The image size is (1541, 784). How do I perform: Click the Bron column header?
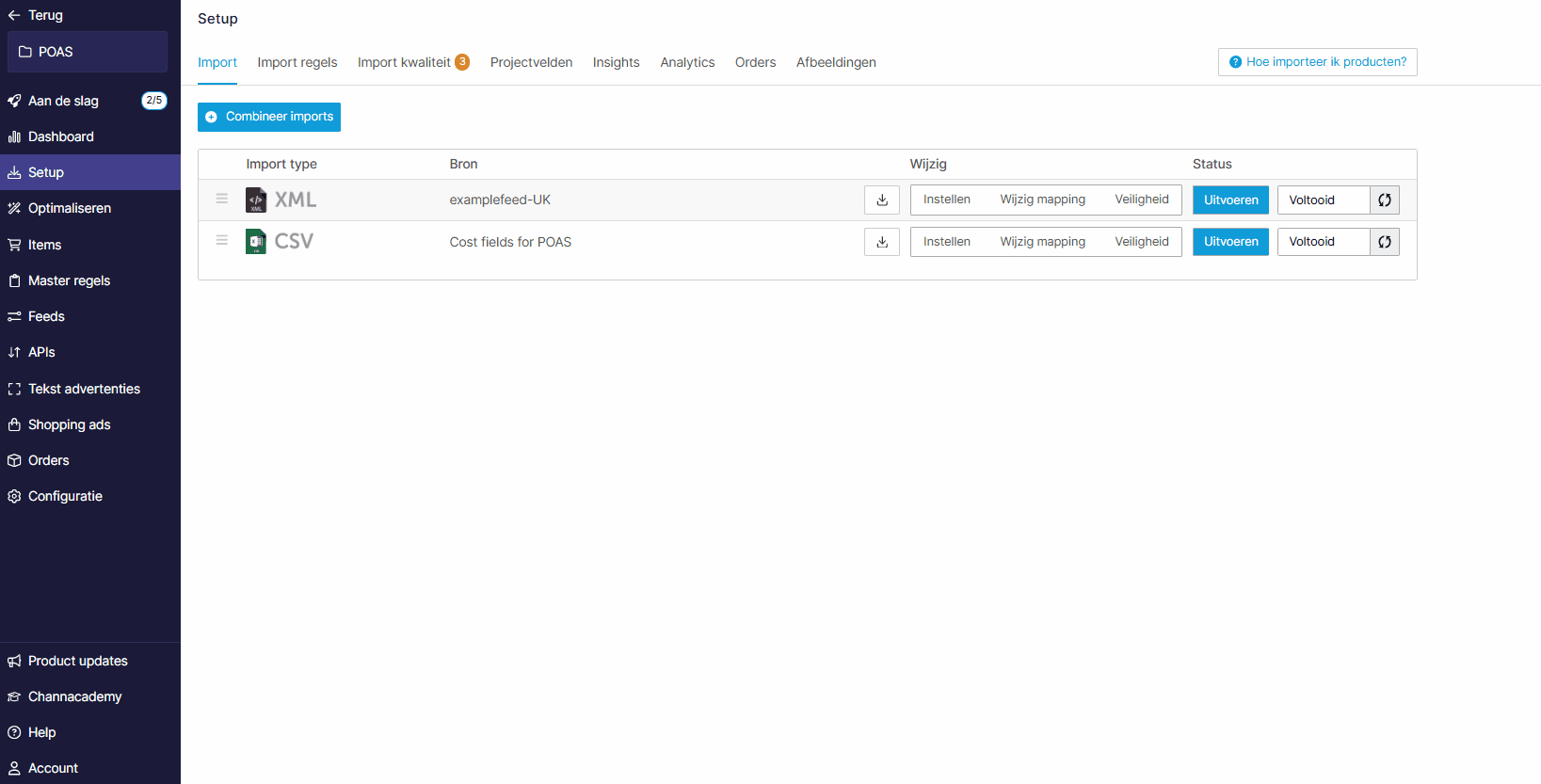[x=463, y=164]
